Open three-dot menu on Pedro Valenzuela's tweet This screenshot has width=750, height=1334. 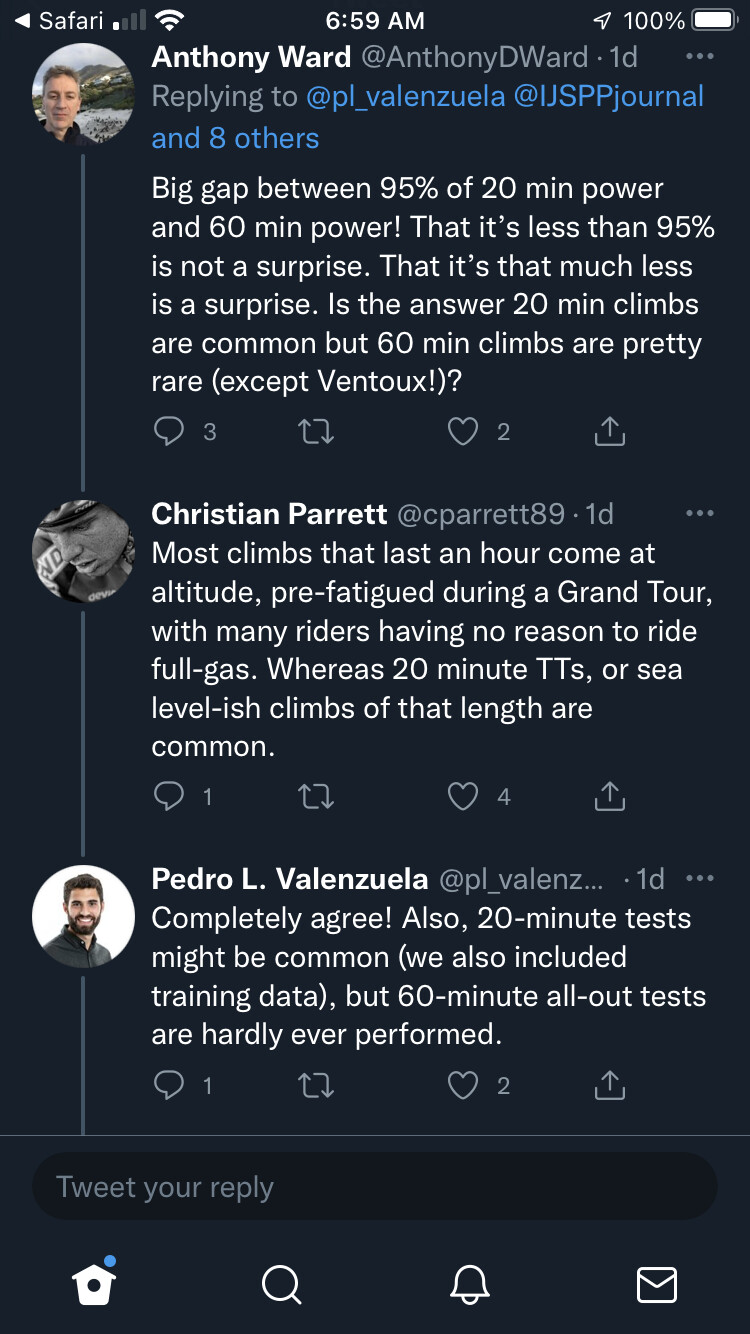[x=700, y=878]
